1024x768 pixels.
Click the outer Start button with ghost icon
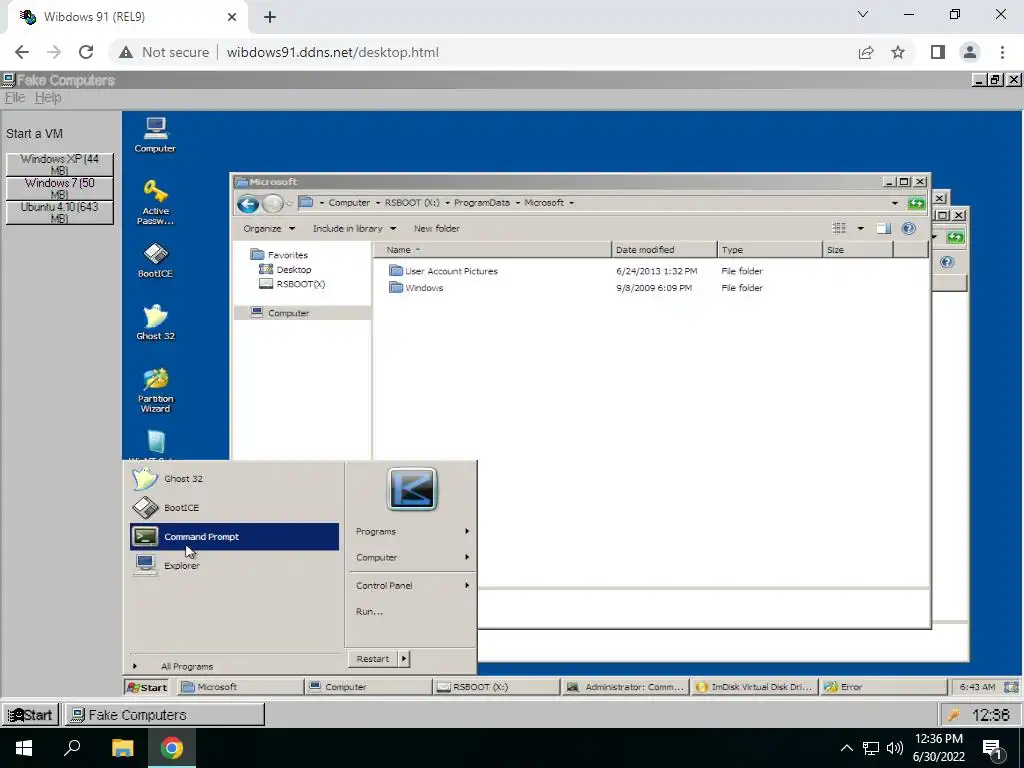point(30,714)
